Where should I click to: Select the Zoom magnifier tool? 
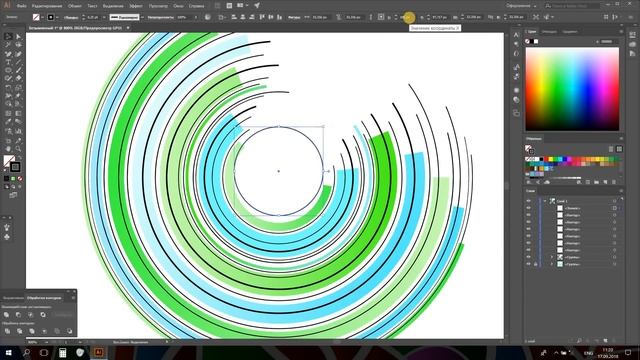[18, 149]
